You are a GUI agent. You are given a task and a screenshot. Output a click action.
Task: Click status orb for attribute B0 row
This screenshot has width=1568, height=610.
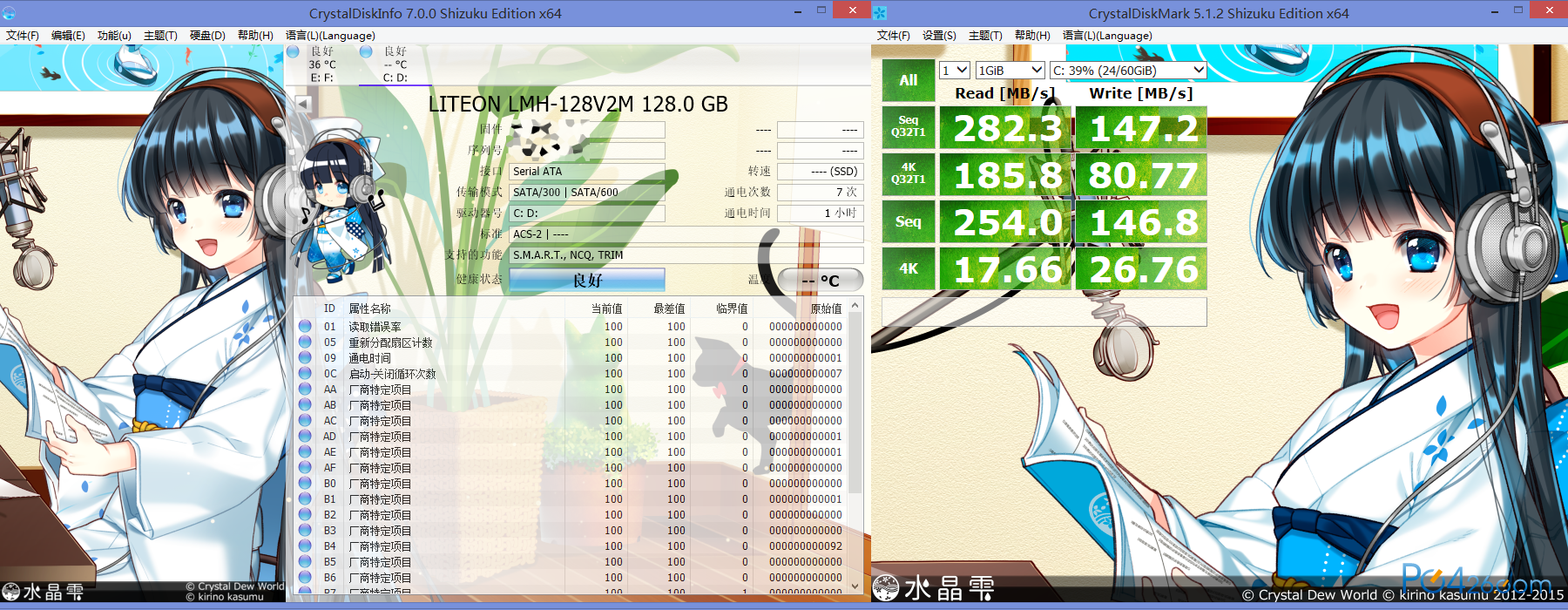tap(305, 483)
